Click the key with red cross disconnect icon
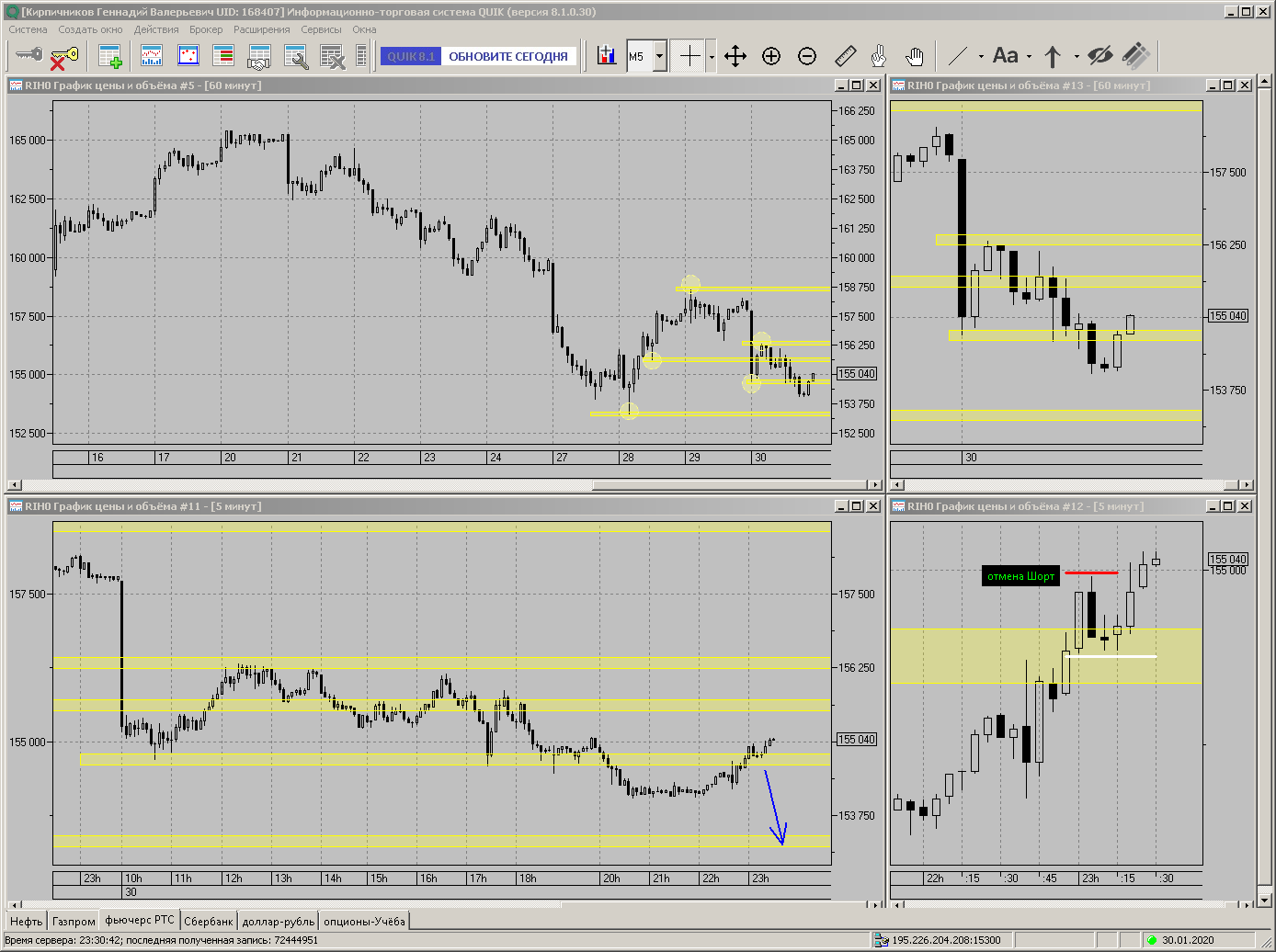The width and height of the screenshot is (1276, 952). click(x=63, y=57)
